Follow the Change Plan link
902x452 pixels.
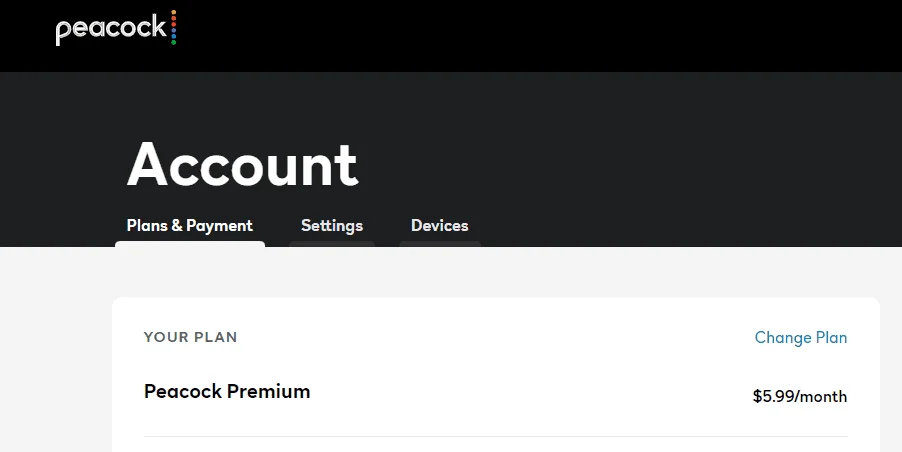[x=801, y=338]
